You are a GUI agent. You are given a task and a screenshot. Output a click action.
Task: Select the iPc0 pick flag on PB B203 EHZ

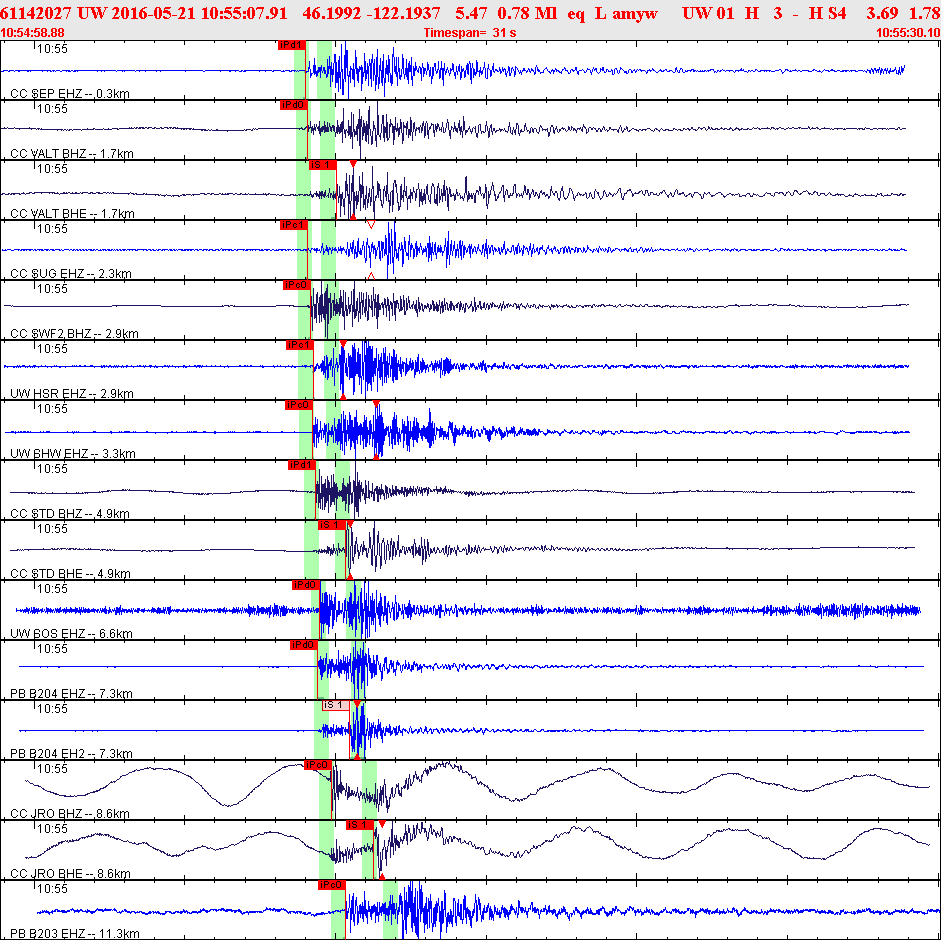point(332,885)
